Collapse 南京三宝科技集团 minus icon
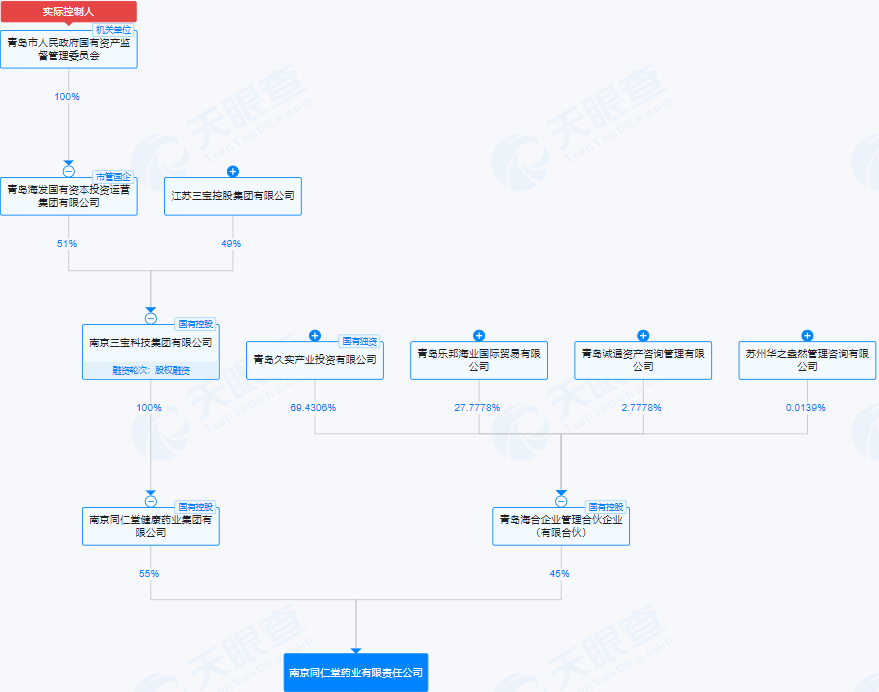The height and width of the screenshot is (692, 879). click(151, 318)
